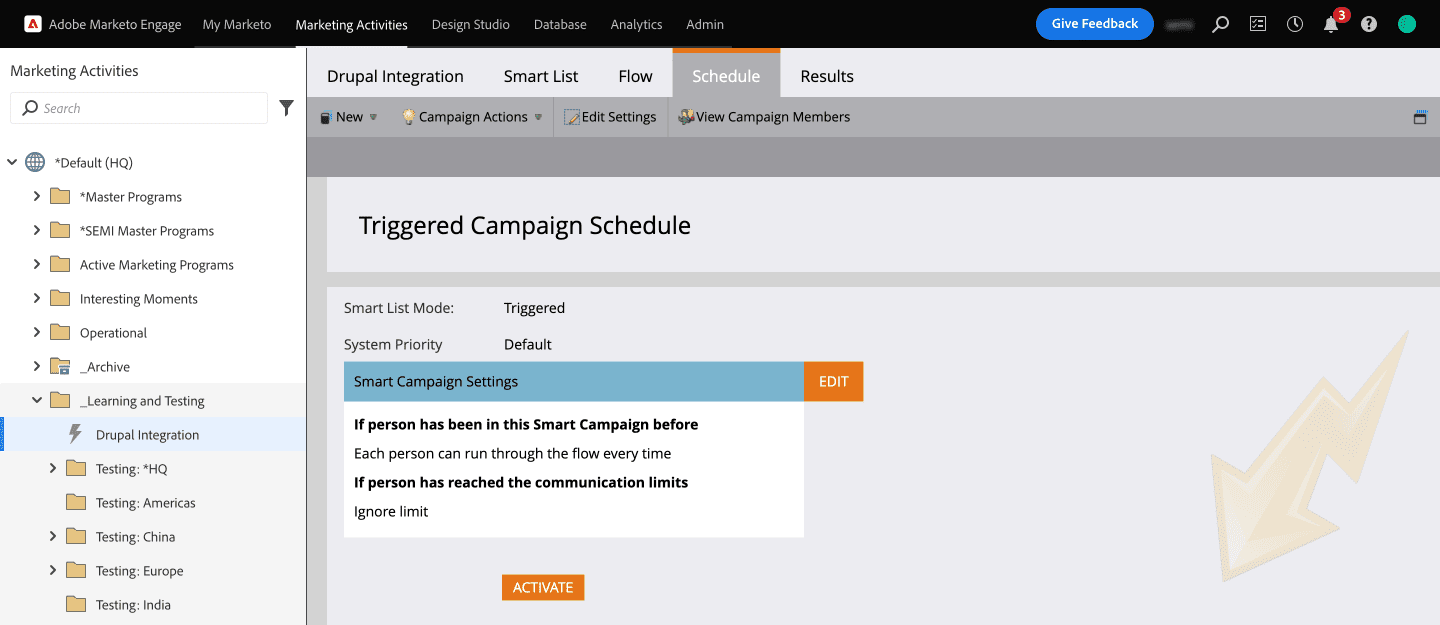
Task: Click the Adobe Marketo Engage logo
Action: point(103,24)
